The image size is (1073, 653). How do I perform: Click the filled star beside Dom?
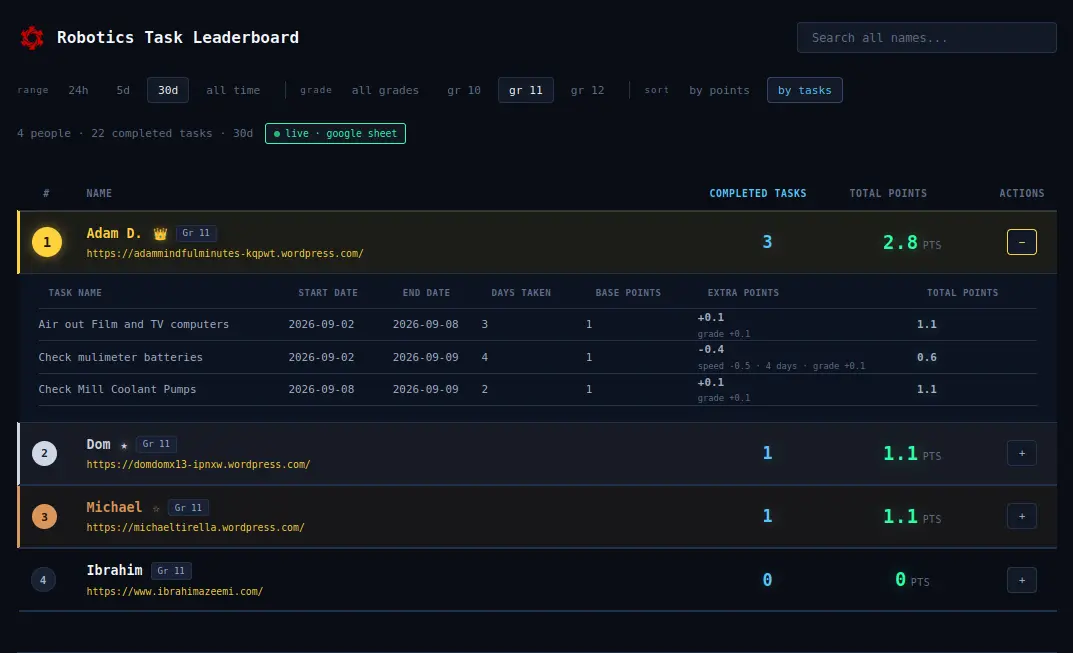[x=124, y=446]
